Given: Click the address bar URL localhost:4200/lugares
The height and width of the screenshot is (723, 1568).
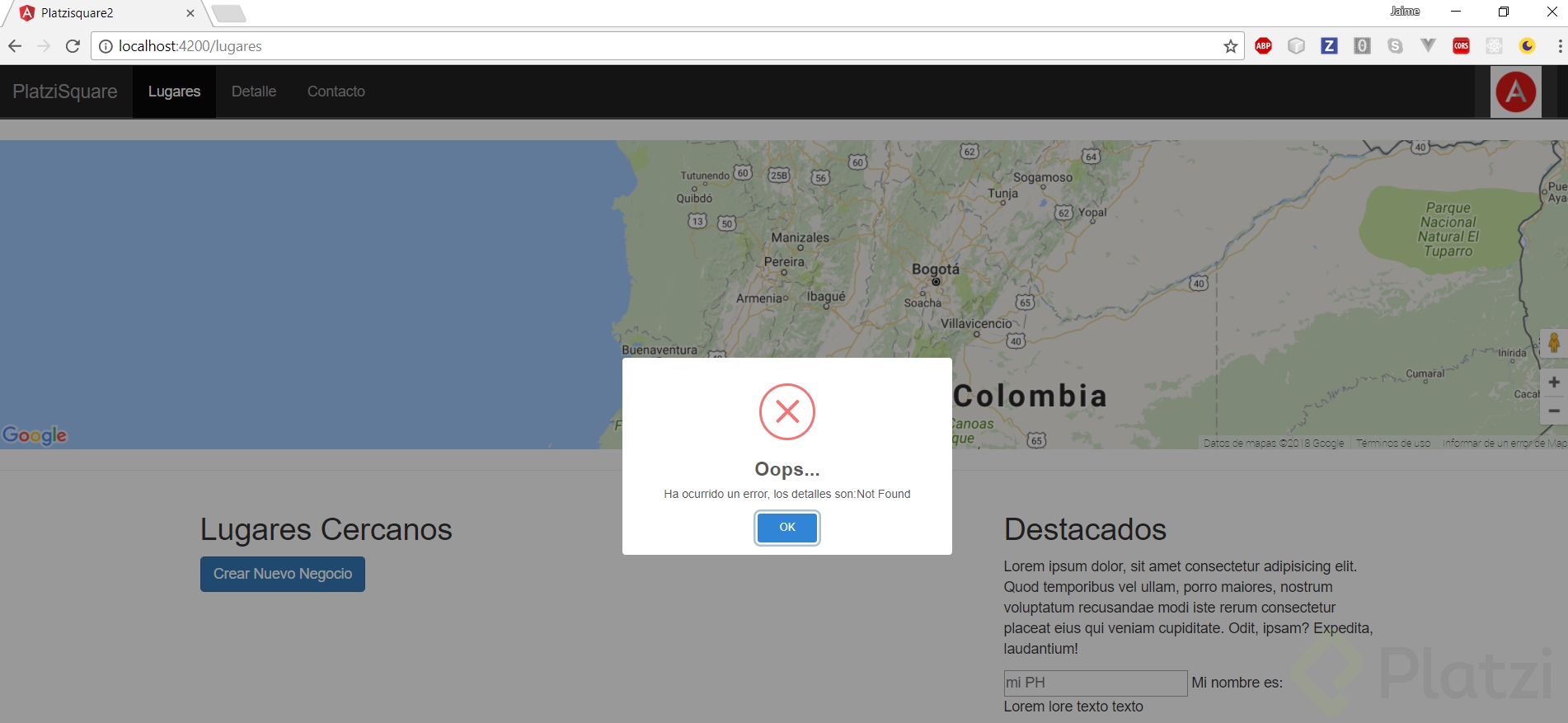Looking at the screenshot, I should (190, 46).
